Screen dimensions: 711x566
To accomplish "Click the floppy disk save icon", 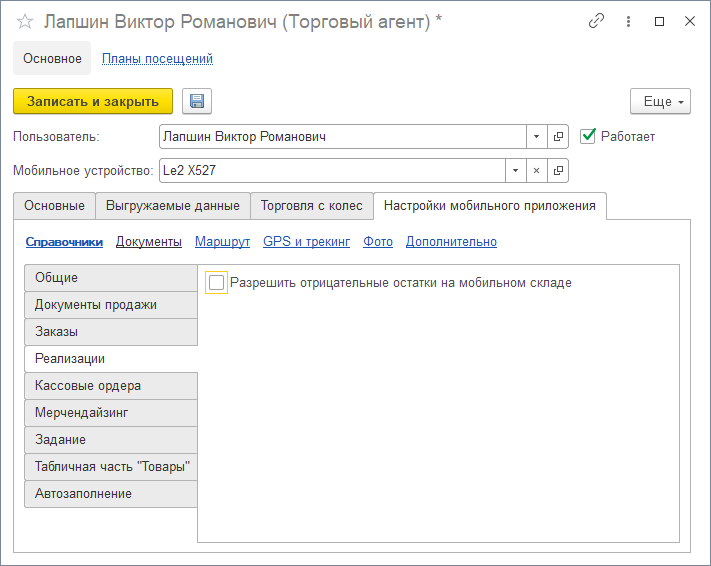I will click(x=196, y=101).
